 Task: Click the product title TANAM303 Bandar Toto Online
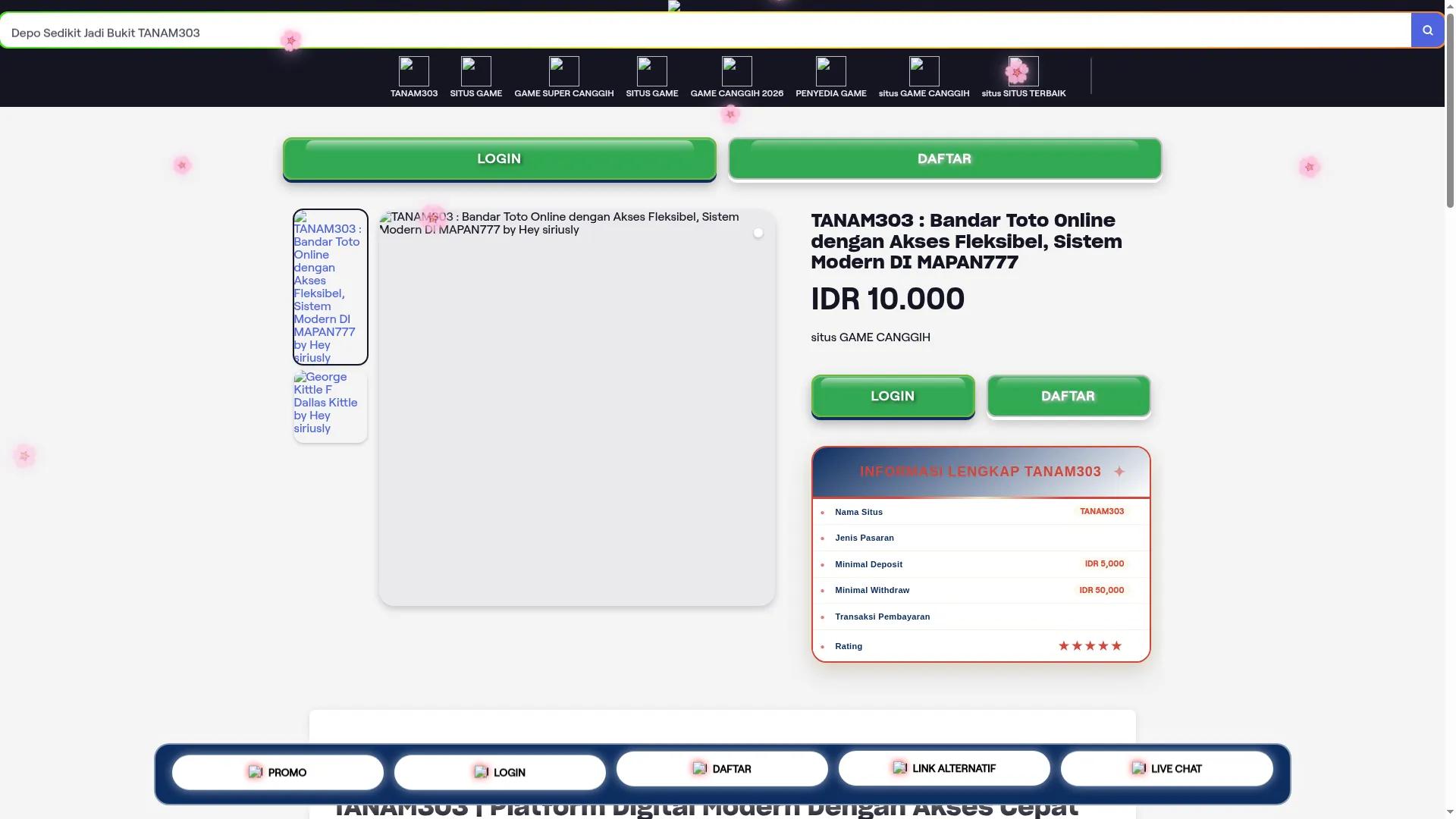tap(966, 241)
